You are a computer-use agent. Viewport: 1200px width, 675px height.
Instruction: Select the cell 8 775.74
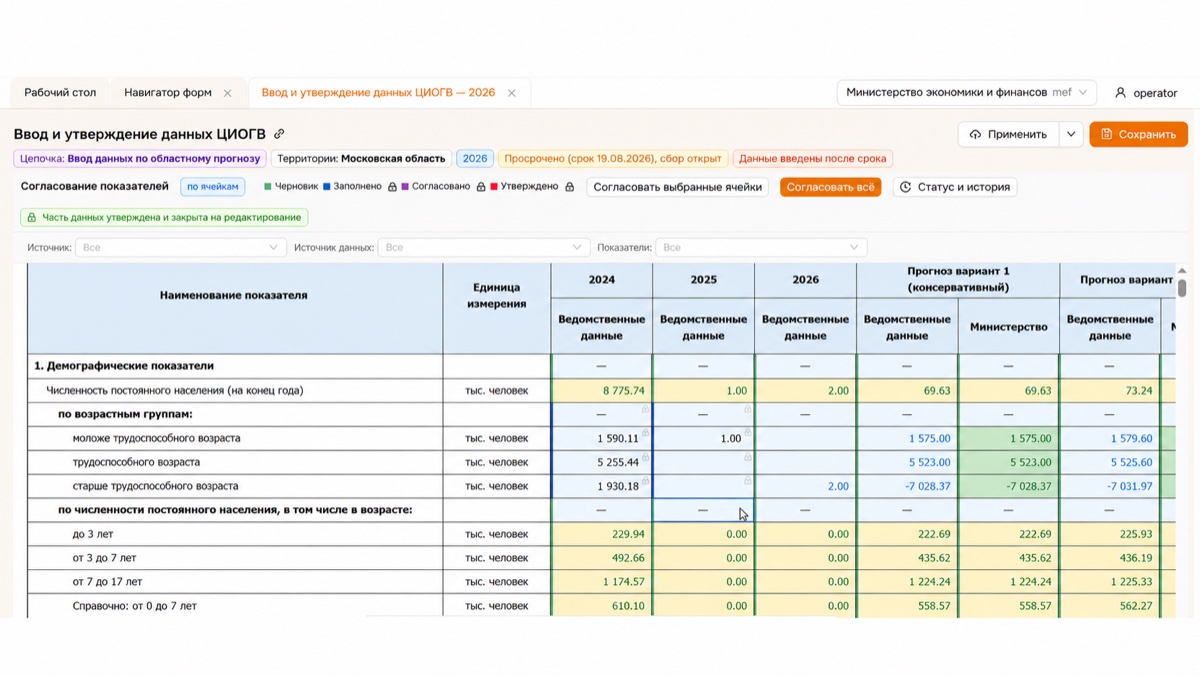(x=602, y=390)
